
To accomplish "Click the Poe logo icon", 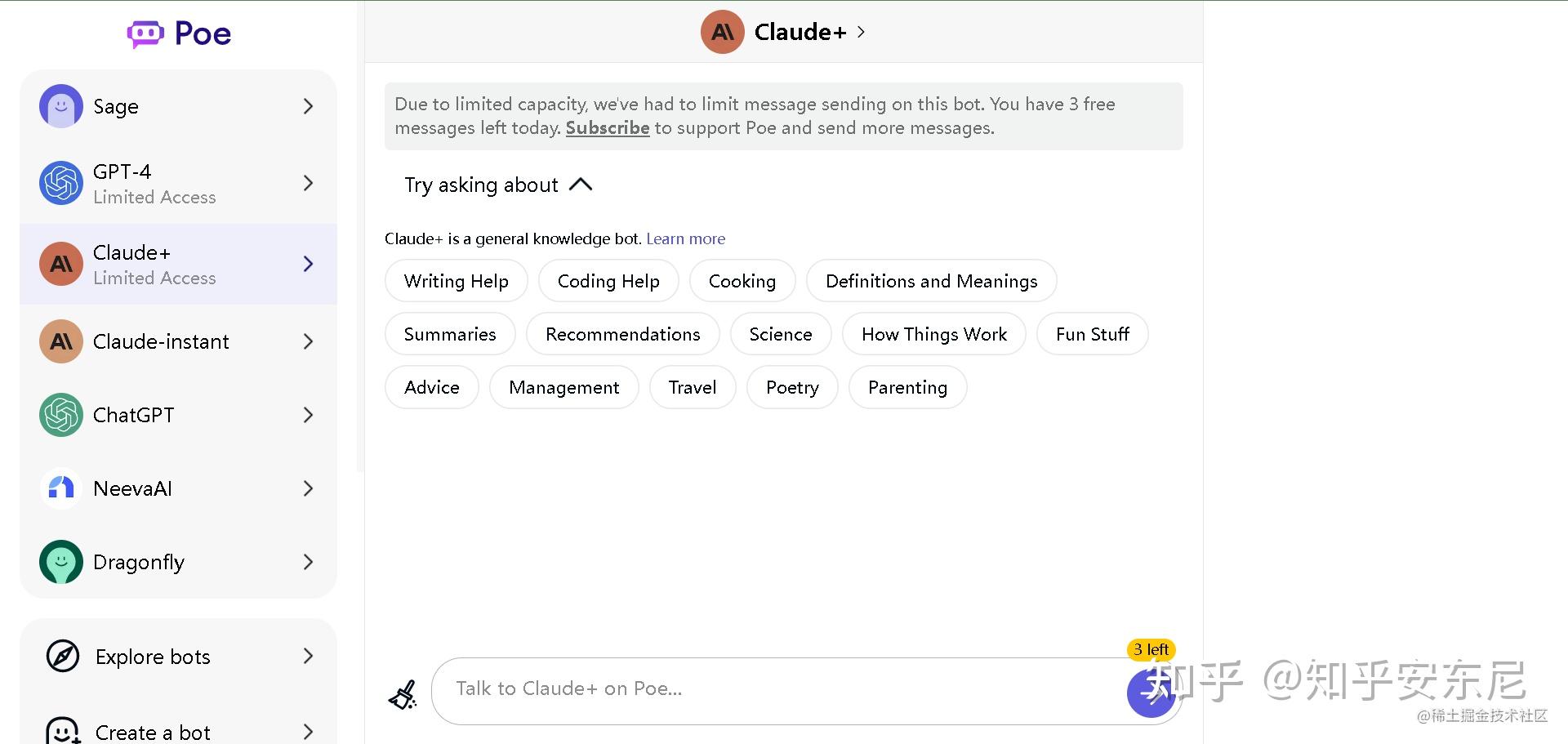I will click(145, 33).
